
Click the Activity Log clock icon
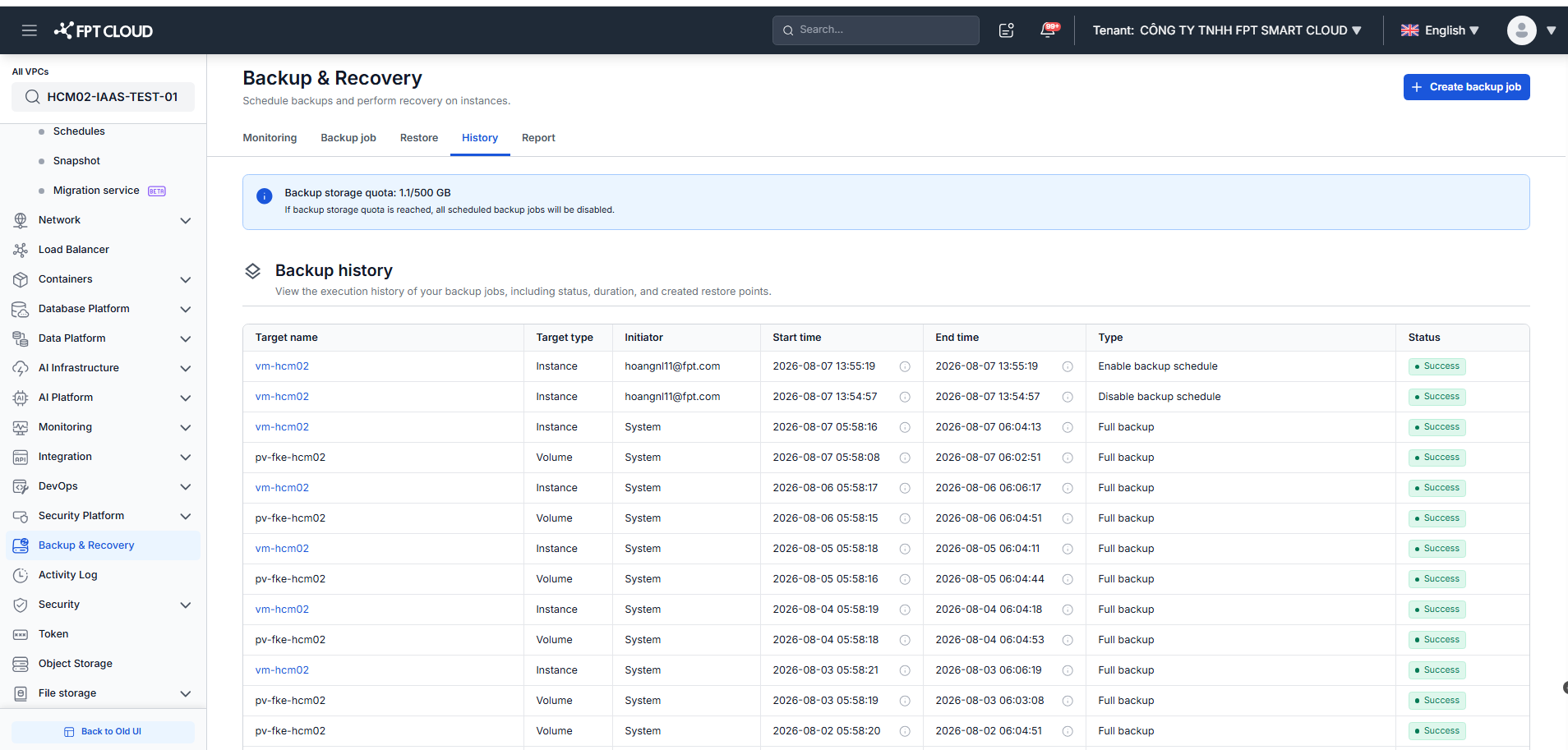click(21, 575)
